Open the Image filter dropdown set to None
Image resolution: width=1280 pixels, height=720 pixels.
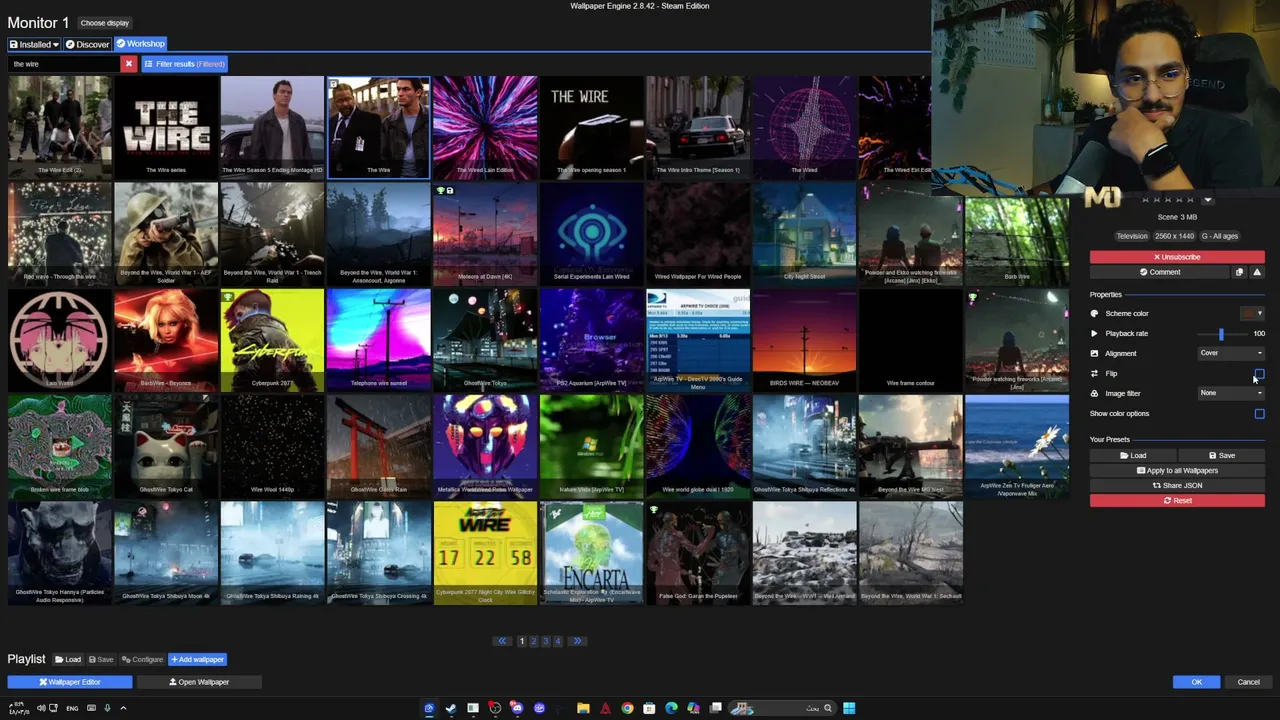[1231, 393]
